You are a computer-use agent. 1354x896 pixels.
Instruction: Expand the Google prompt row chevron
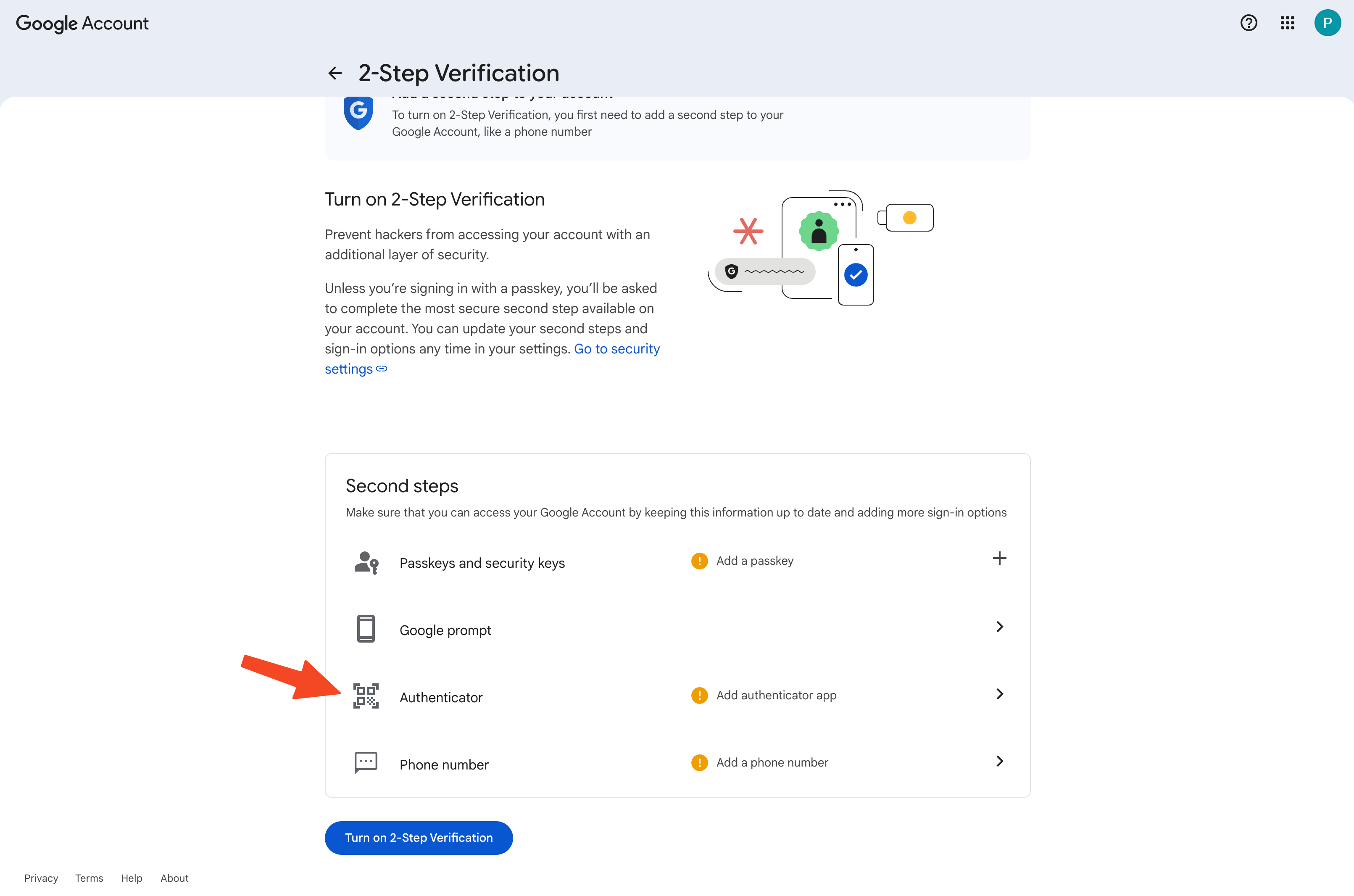click(x=999, y=627)
